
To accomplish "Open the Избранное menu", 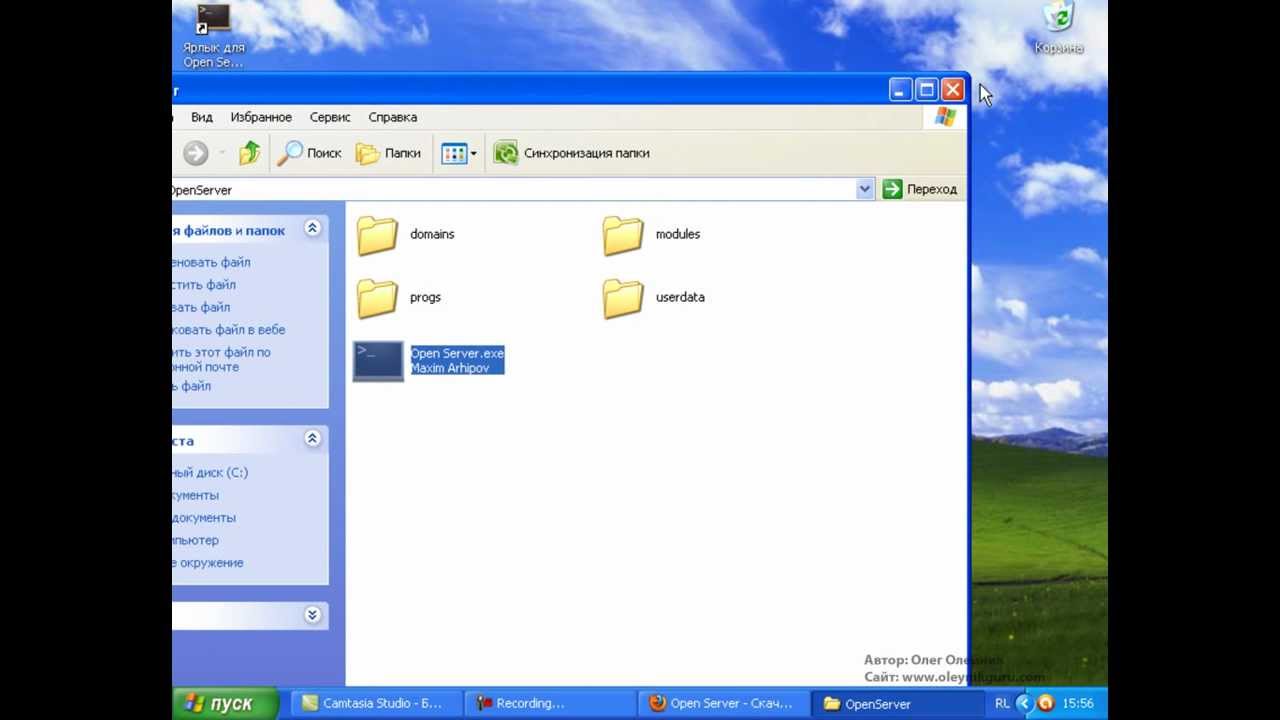I will coord(261,117).
